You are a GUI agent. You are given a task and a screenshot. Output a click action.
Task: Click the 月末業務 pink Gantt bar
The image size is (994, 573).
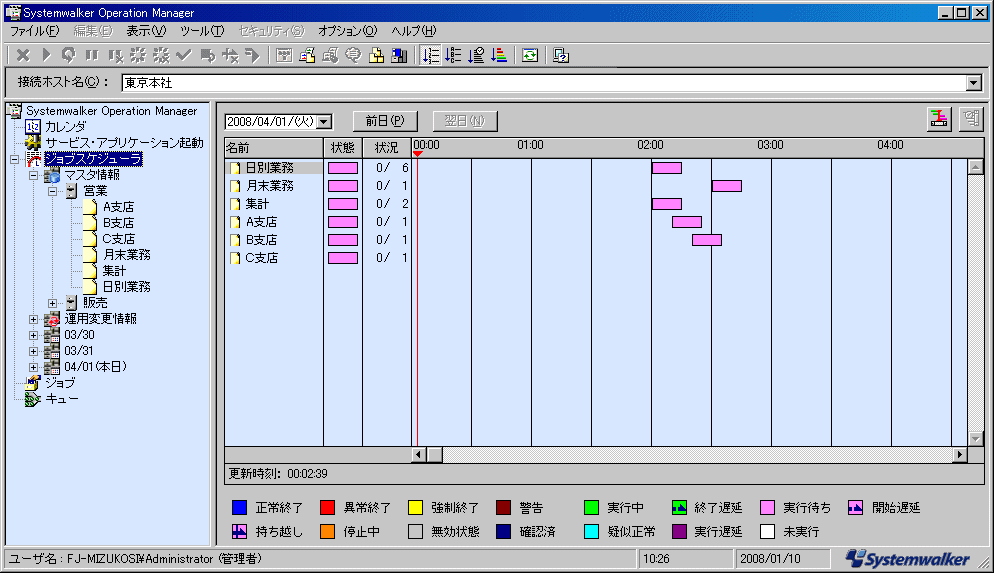click(726, 186)
